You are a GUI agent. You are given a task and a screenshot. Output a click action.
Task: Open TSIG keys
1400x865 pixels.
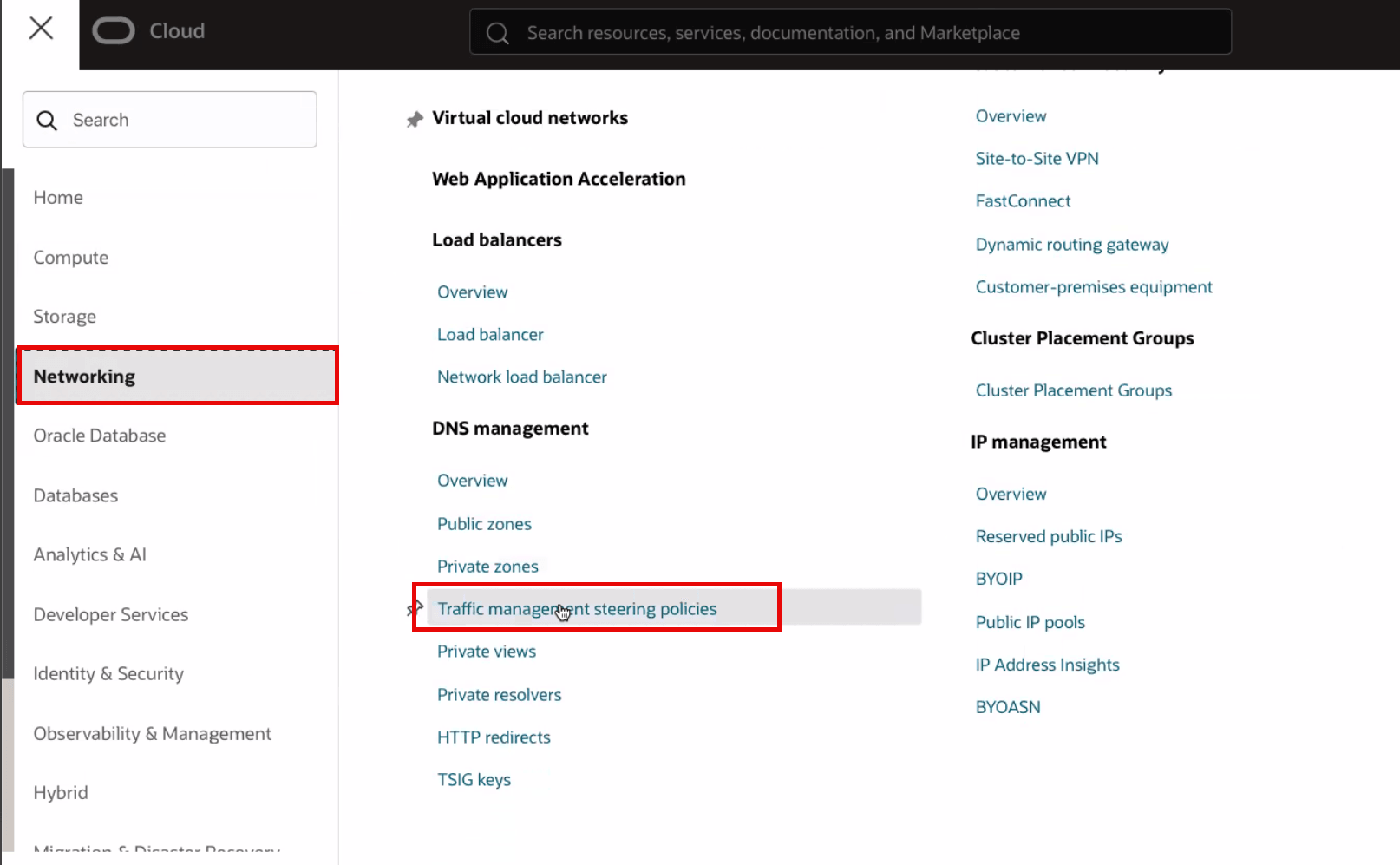[474, 780]
